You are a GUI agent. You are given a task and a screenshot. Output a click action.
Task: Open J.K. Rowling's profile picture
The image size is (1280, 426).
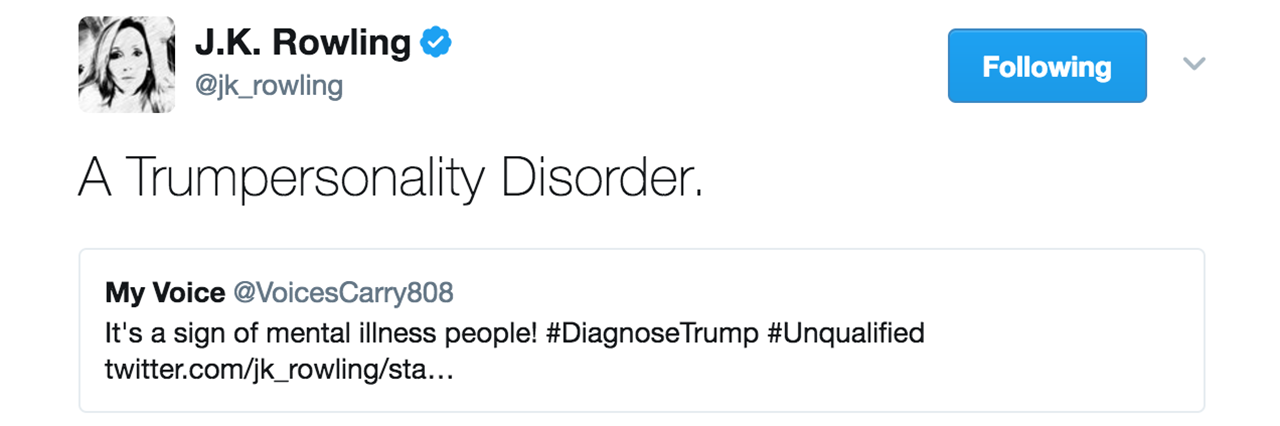pyautogui.click(x=127, y=65)
